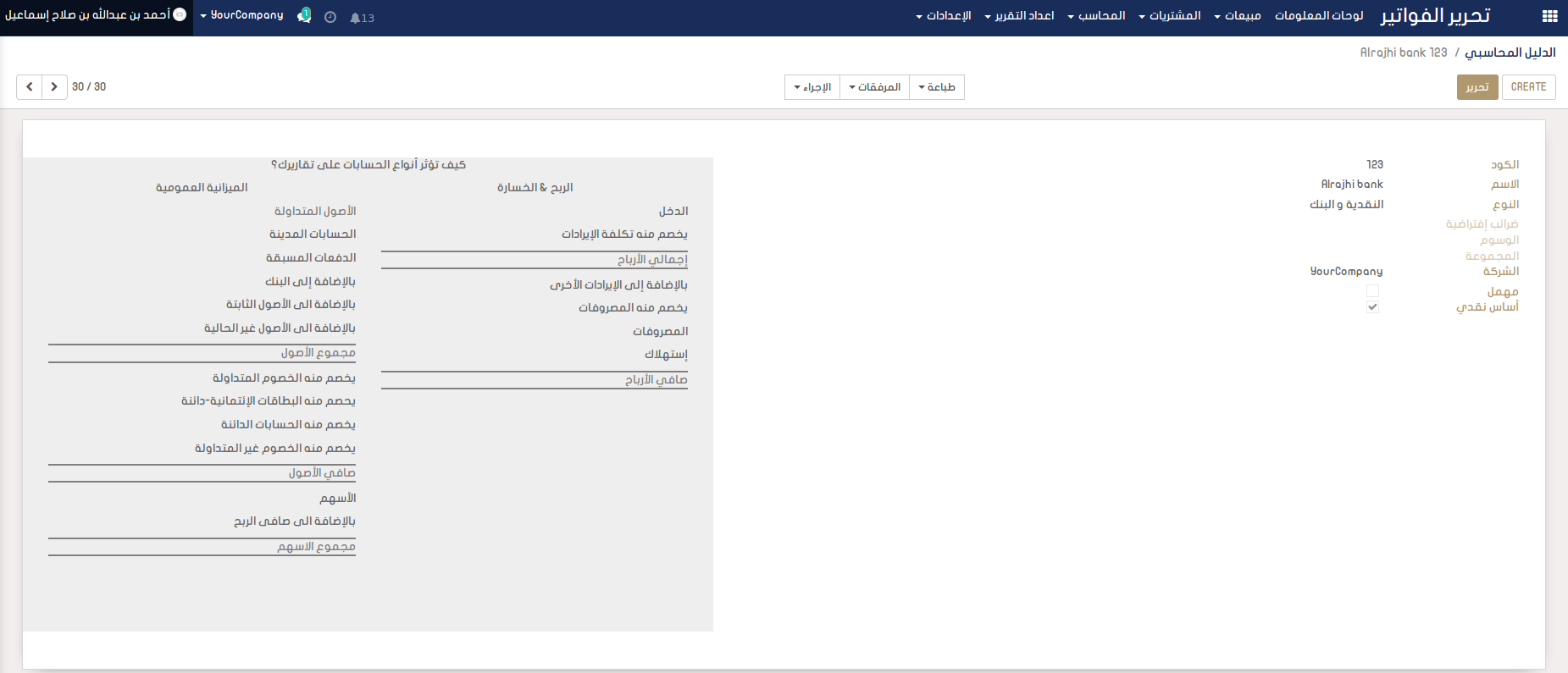The image size is (1568, 673).
Task: Open the الإعدادات (Settings) menu
Action: (943, 16)
